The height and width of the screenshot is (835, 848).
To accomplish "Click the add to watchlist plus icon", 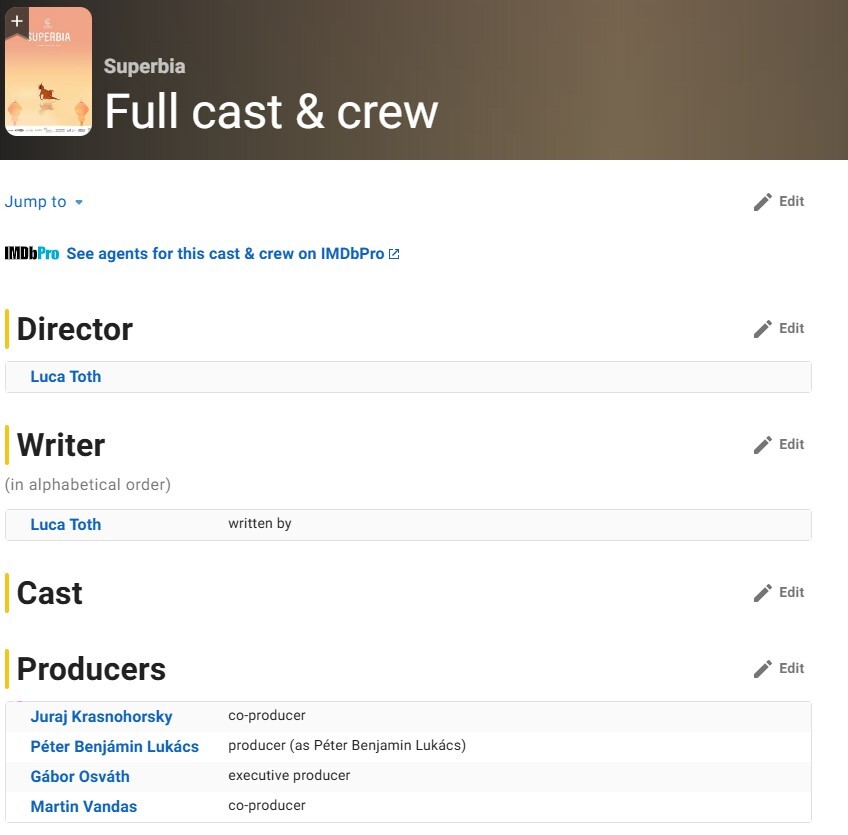I will click(x=17, y=21).
